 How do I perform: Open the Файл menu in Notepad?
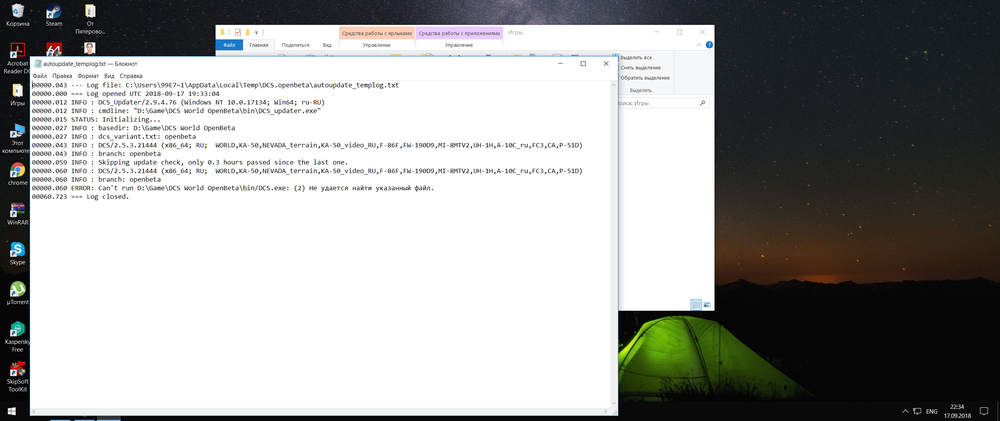[40, 76]
